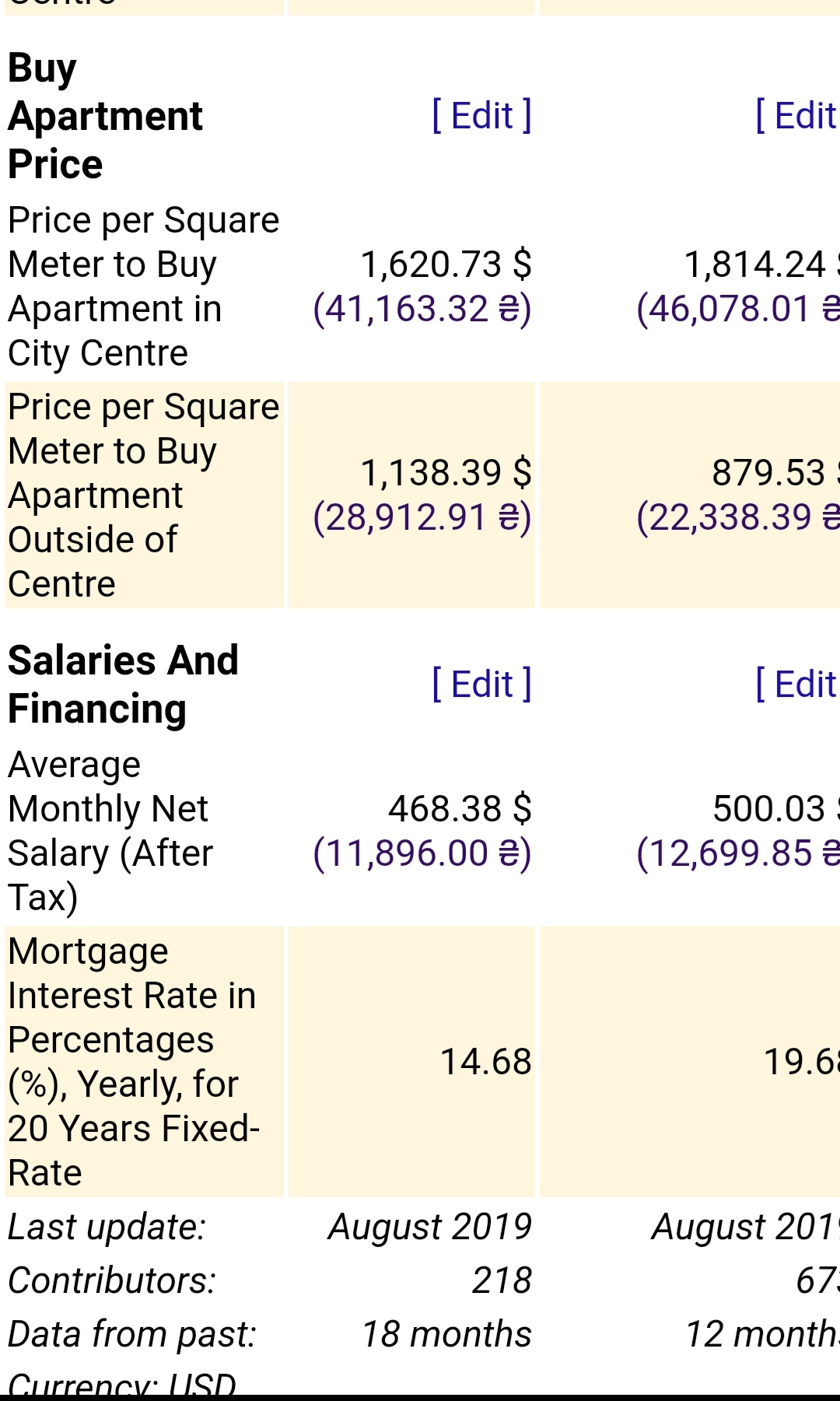This screenshot has height=1401, width=840.
Task: Click the 1,620.73 $ price value
Action: pos(446,264)
